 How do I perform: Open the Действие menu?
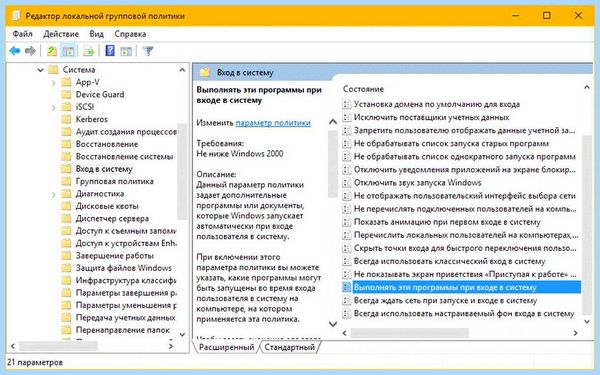(61, 34)
